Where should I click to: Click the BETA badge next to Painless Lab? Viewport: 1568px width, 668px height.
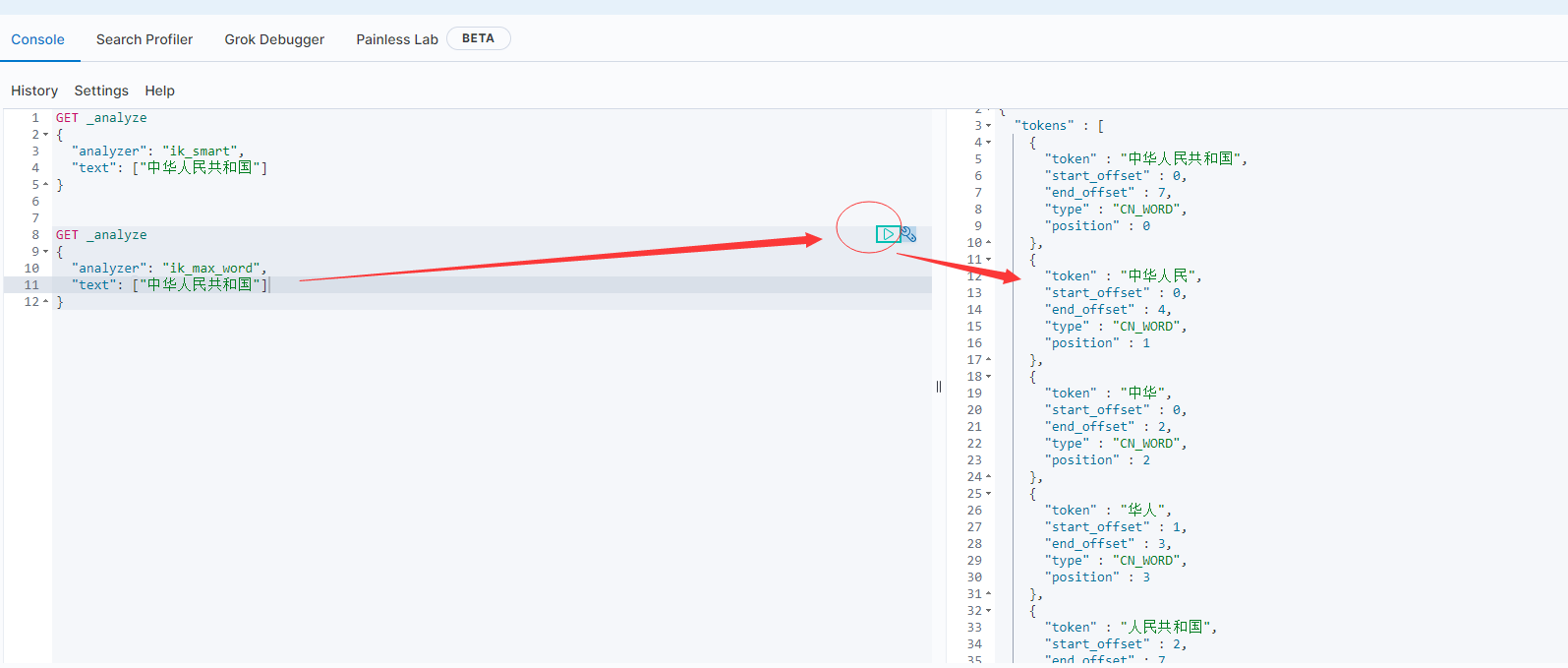tap(479, 38)
